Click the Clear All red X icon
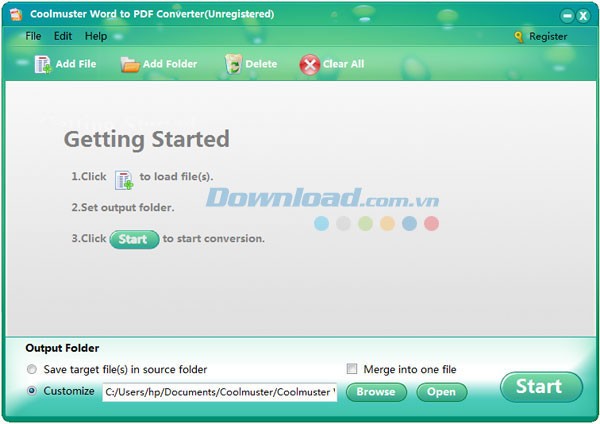 click(310, 64)
